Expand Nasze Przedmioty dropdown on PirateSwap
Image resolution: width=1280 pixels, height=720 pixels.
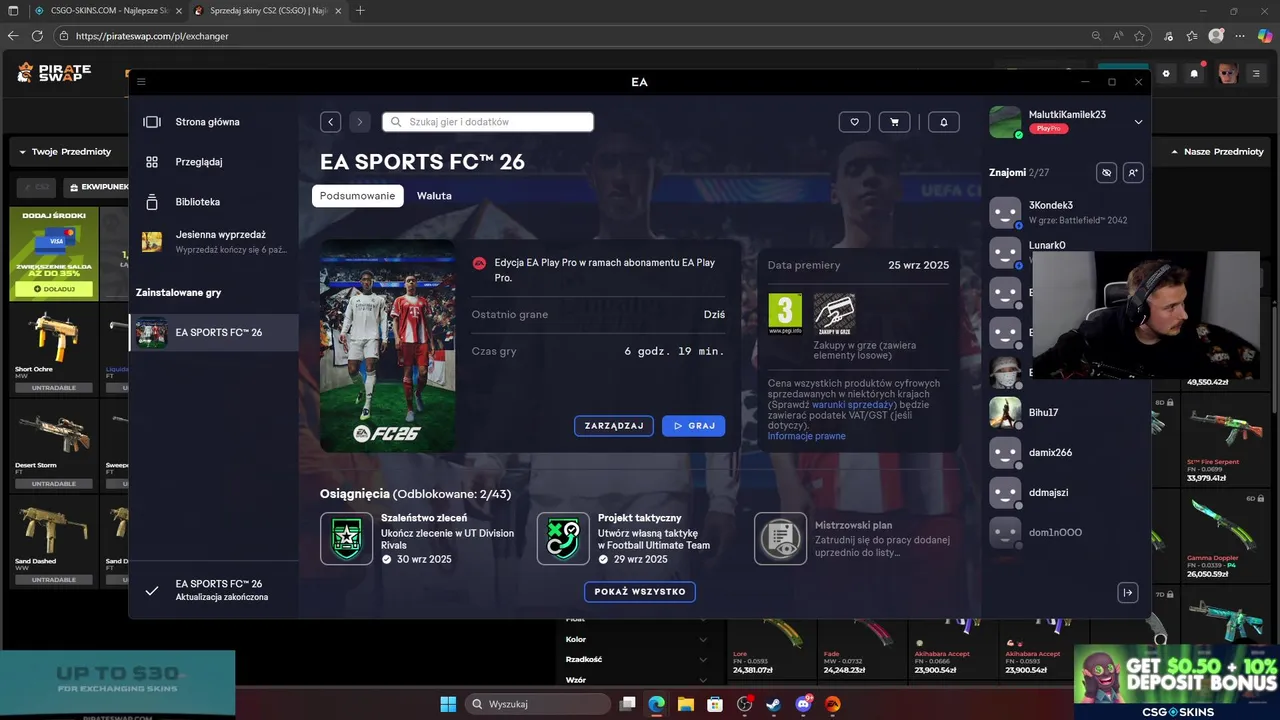1218,152
